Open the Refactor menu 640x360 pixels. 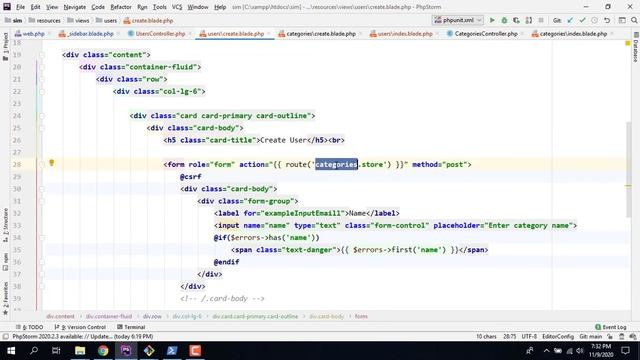point(121,7)
